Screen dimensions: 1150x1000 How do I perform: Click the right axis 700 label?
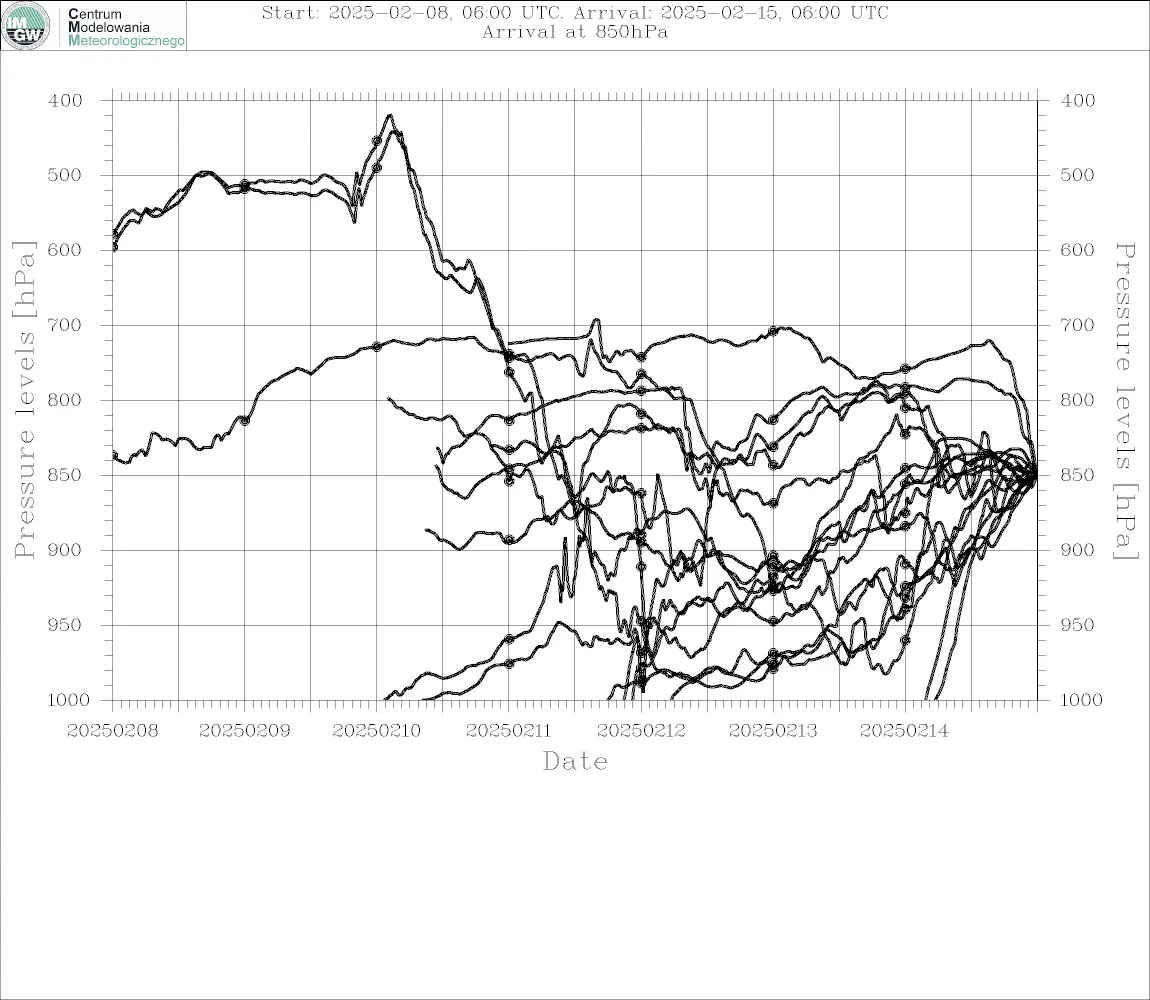[x=1078, y=325]
